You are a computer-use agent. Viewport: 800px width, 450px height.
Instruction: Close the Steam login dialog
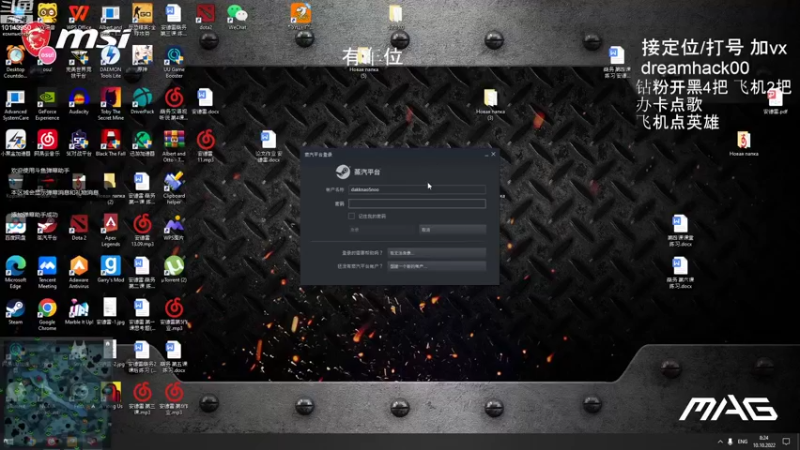point(493,154)
